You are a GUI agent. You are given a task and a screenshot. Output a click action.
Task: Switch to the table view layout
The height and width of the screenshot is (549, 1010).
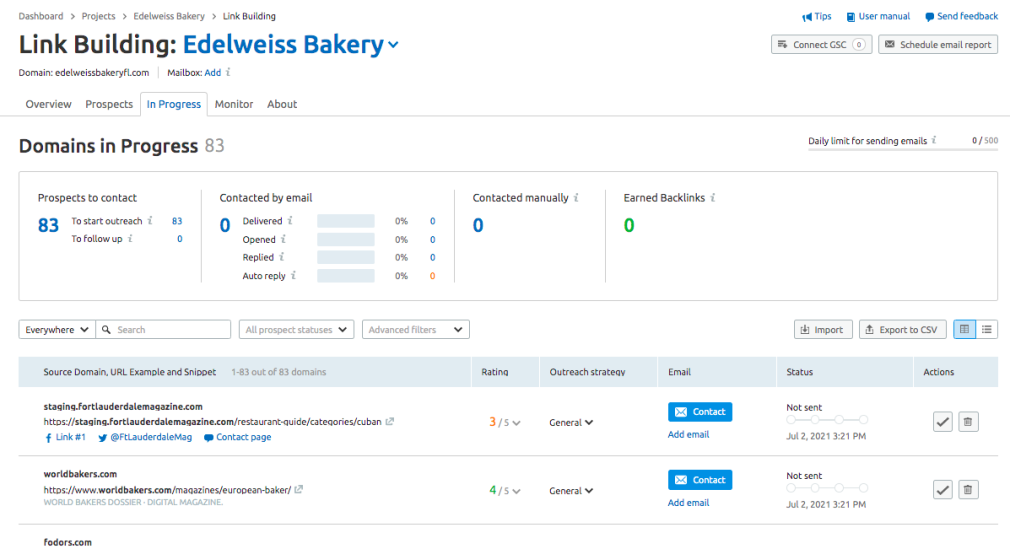pos(964,329)
